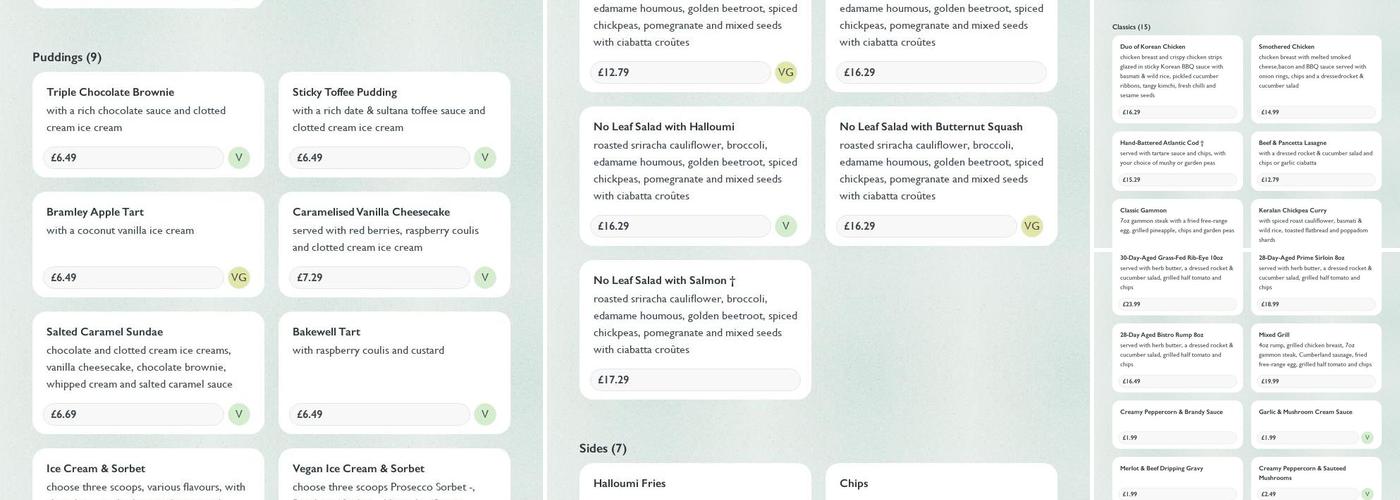The width and height of the screenshot is (1400, 500).
Task: Click the V badge on Triple Chocolate Brownie
Action: 238,158
